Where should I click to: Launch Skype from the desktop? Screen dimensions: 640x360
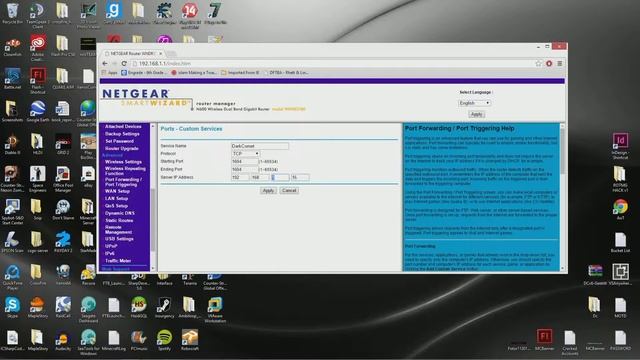[12, 307]
